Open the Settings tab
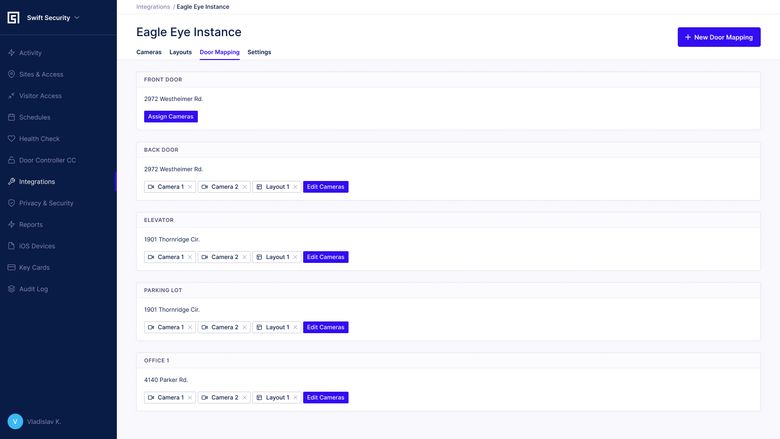This screenshot has width=780, height=439. pyautogui.click(x=259, y=52)
